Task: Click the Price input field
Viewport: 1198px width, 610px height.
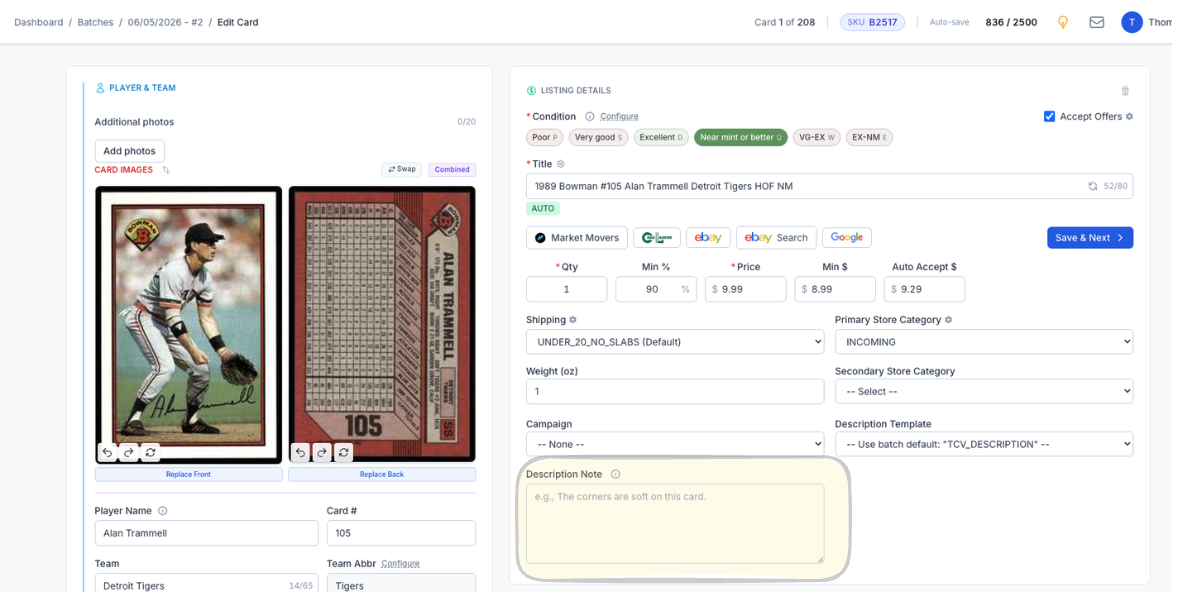Action: click(746, 290)
